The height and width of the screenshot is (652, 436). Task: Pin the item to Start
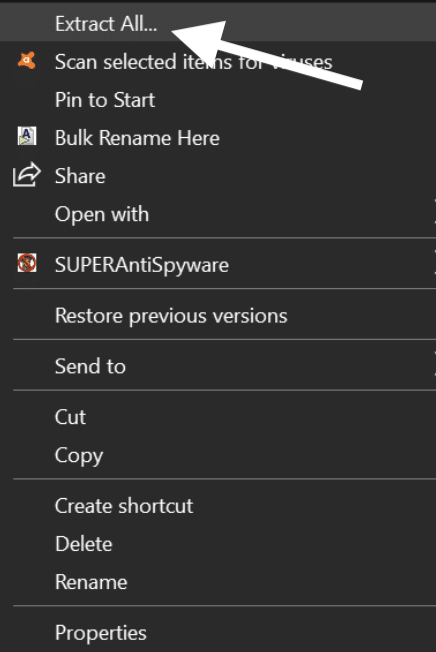tap(105, 100)
